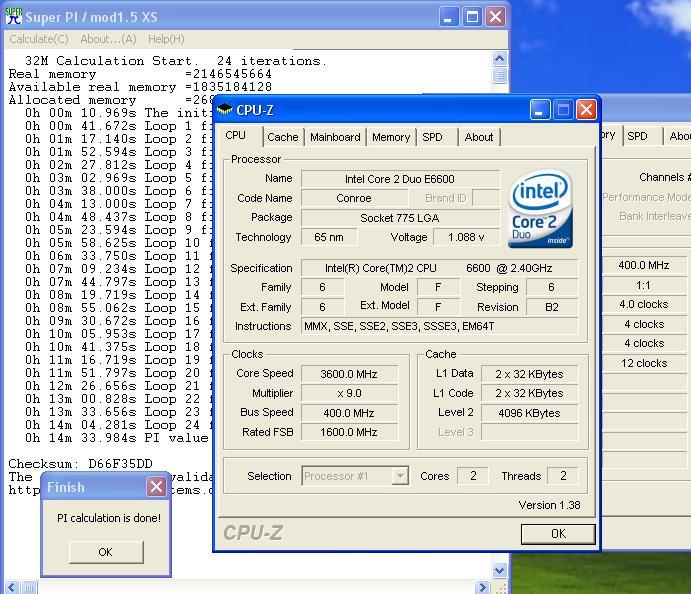Click Super PI horizontal scrollbar right arrow

(483, 587)
